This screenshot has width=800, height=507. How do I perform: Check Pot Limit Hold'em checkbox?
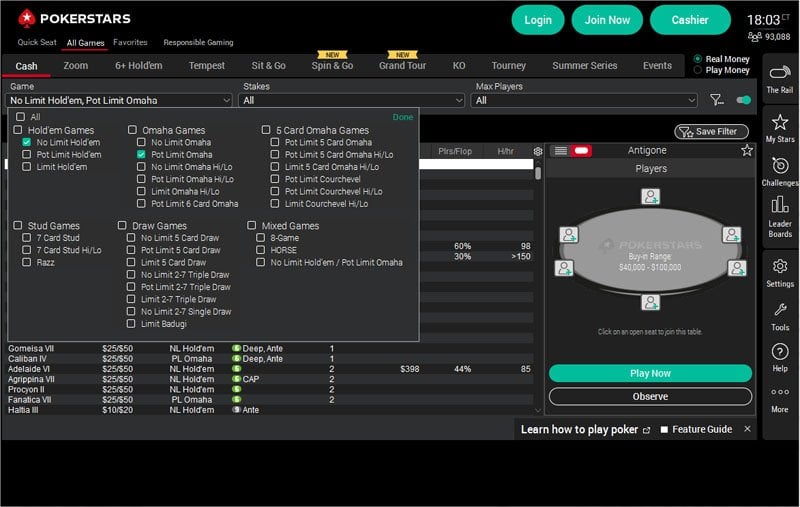[27, 155]
